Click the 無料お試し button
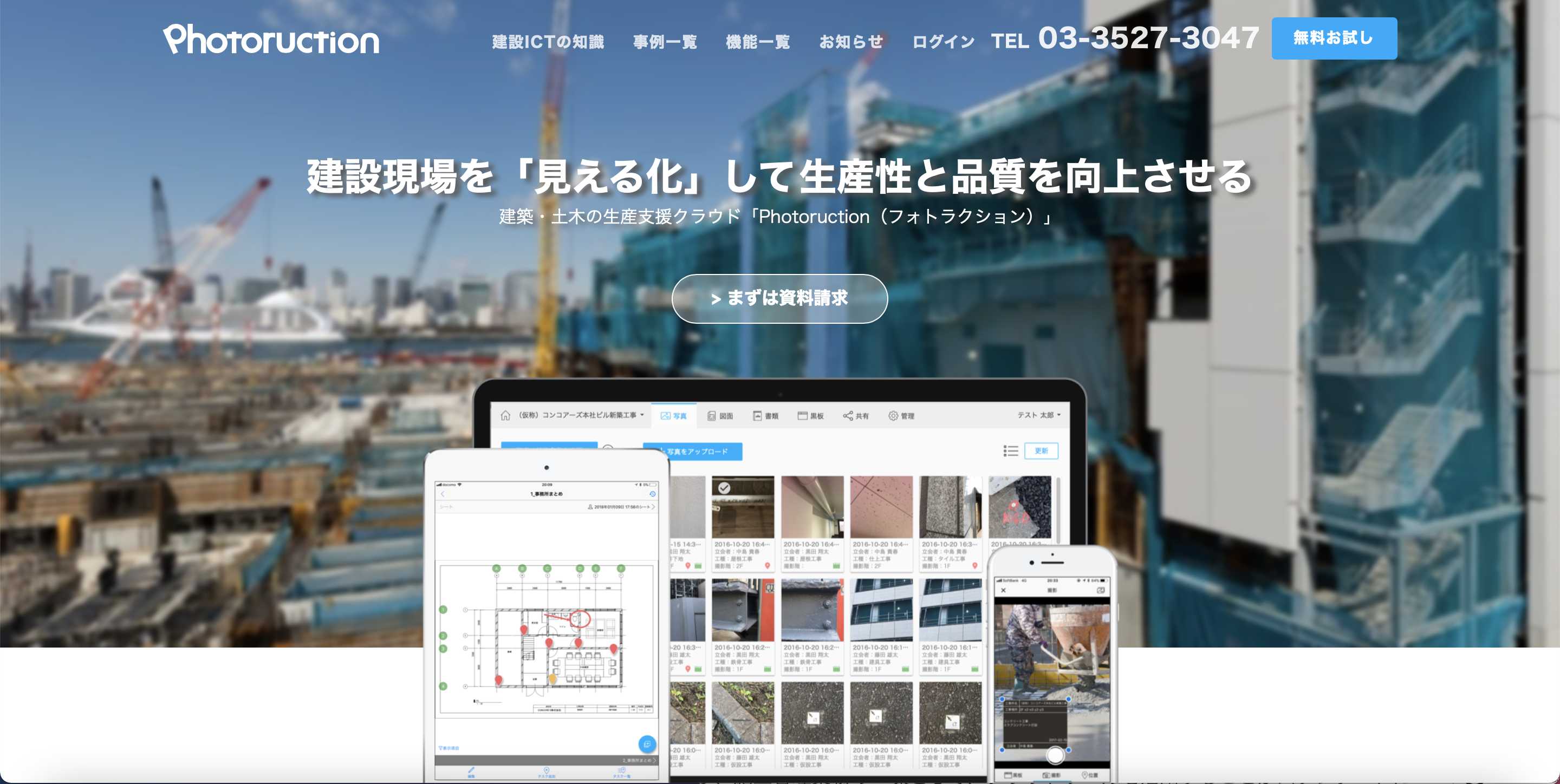The height and width of the screenshot is (784, 1560). (1334, 38)
